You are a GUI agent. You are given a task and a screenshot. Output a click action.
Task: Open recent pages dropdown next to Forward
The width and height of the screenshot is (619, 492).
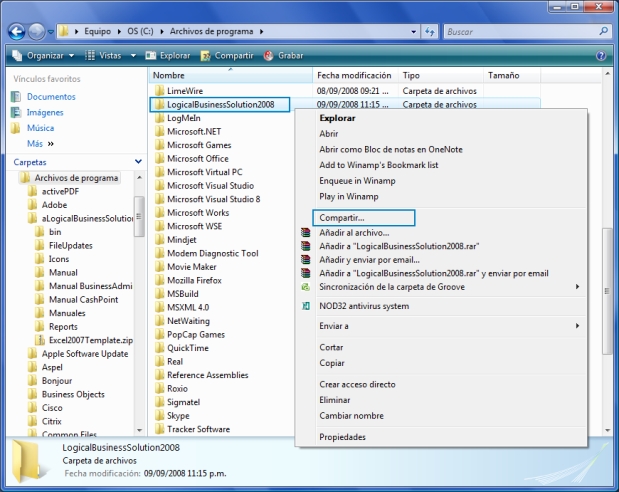(x=51, y=32)
